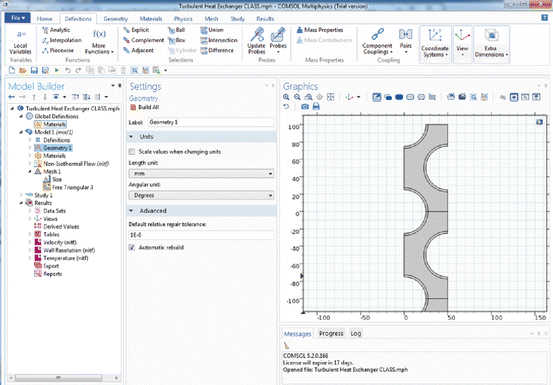
Task: Click Zoom Extents icon in Graphics toolbar
Action: [x=330, y=97]
